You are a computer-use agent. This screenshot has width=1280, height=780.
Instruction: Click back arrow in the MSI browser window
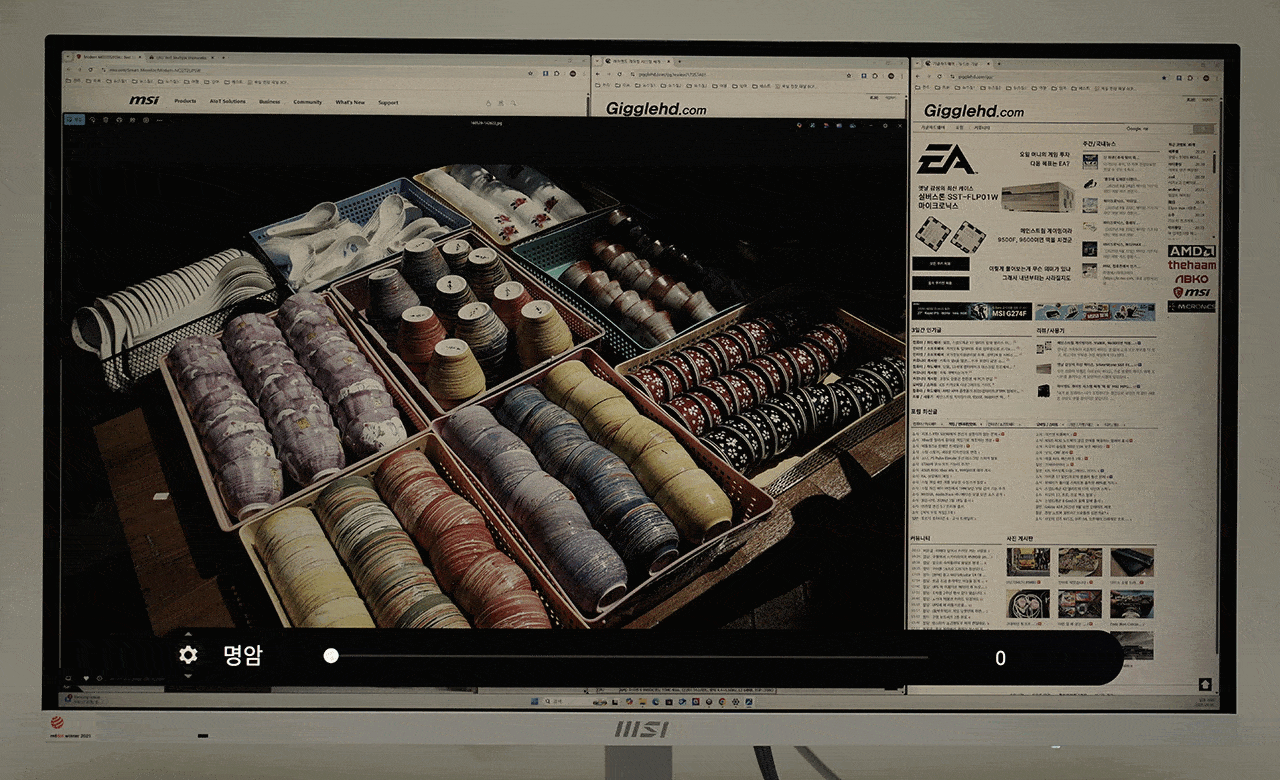tap(69, 71)
